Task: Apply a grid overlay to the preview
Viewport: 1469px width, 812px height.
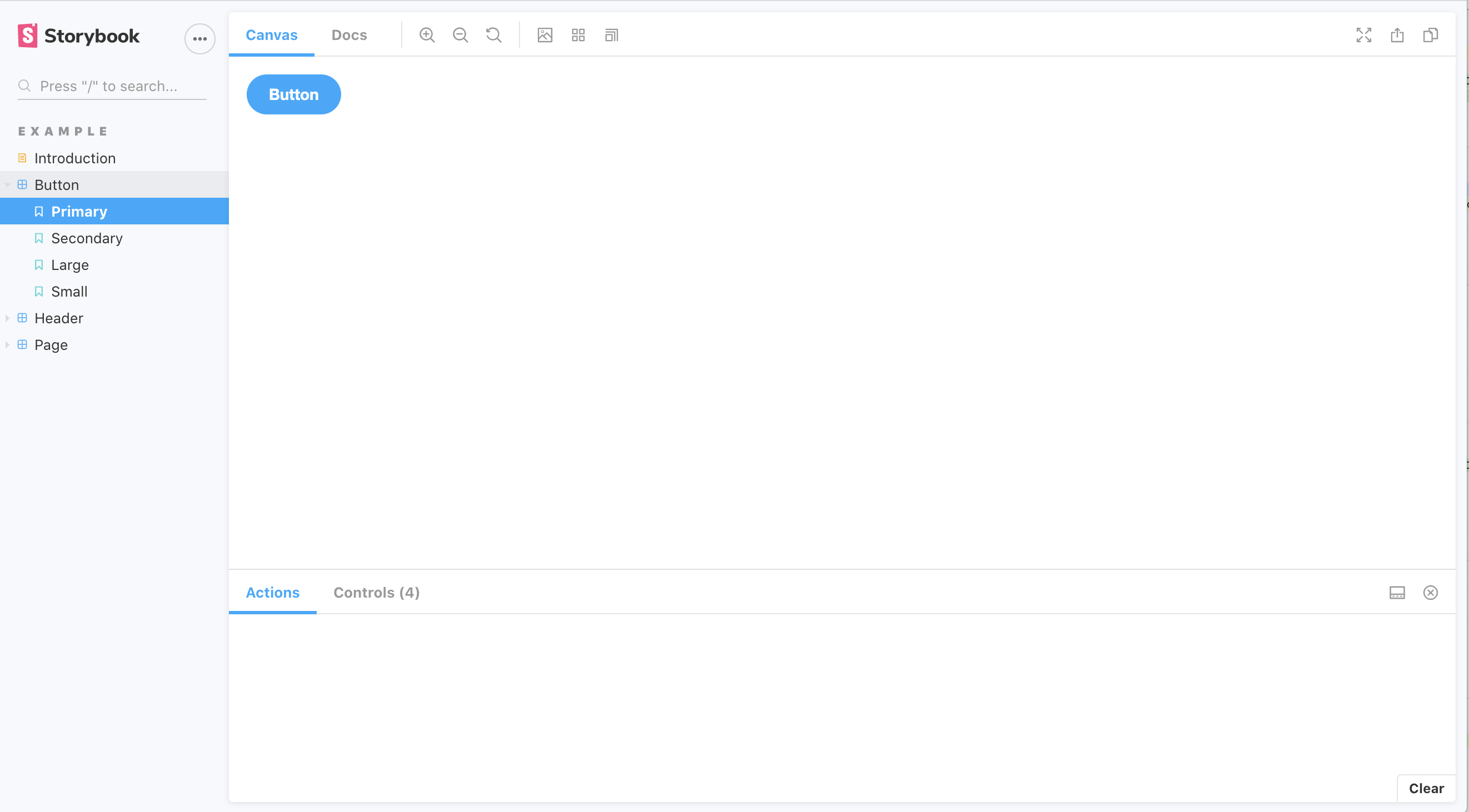Action: [578, 35]
